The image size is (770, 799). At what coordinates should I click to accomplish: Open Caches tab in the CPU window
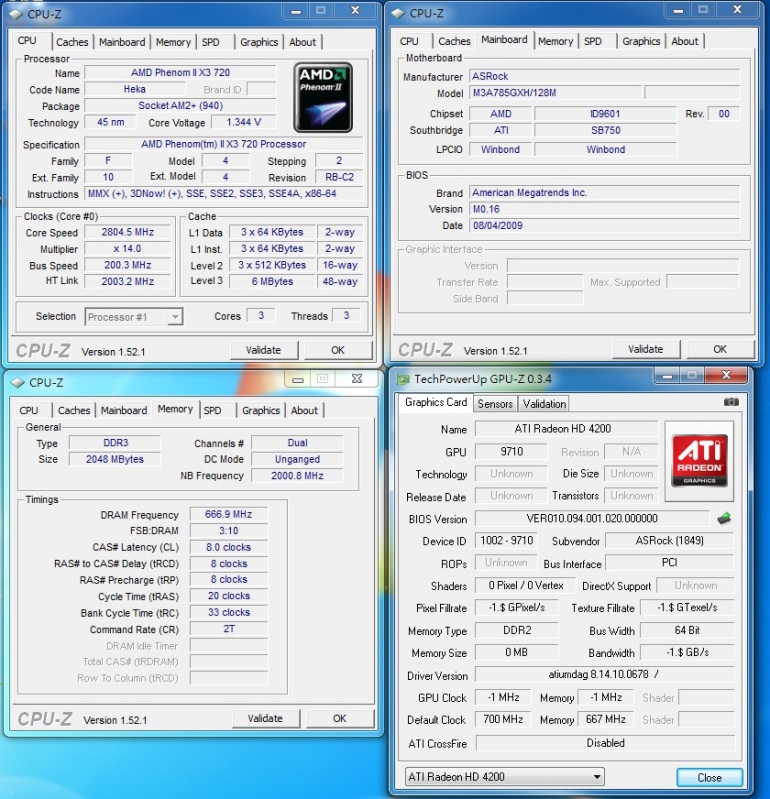[x=72, y=42]
